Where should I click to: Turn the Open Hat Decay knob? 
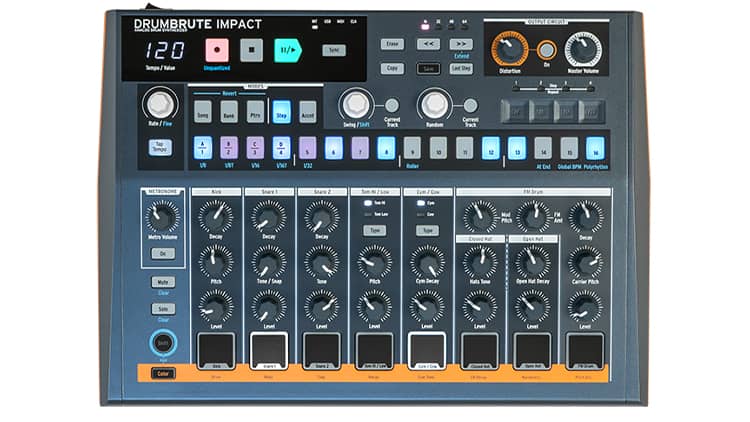pyautogui.click(x=532, y=261)
